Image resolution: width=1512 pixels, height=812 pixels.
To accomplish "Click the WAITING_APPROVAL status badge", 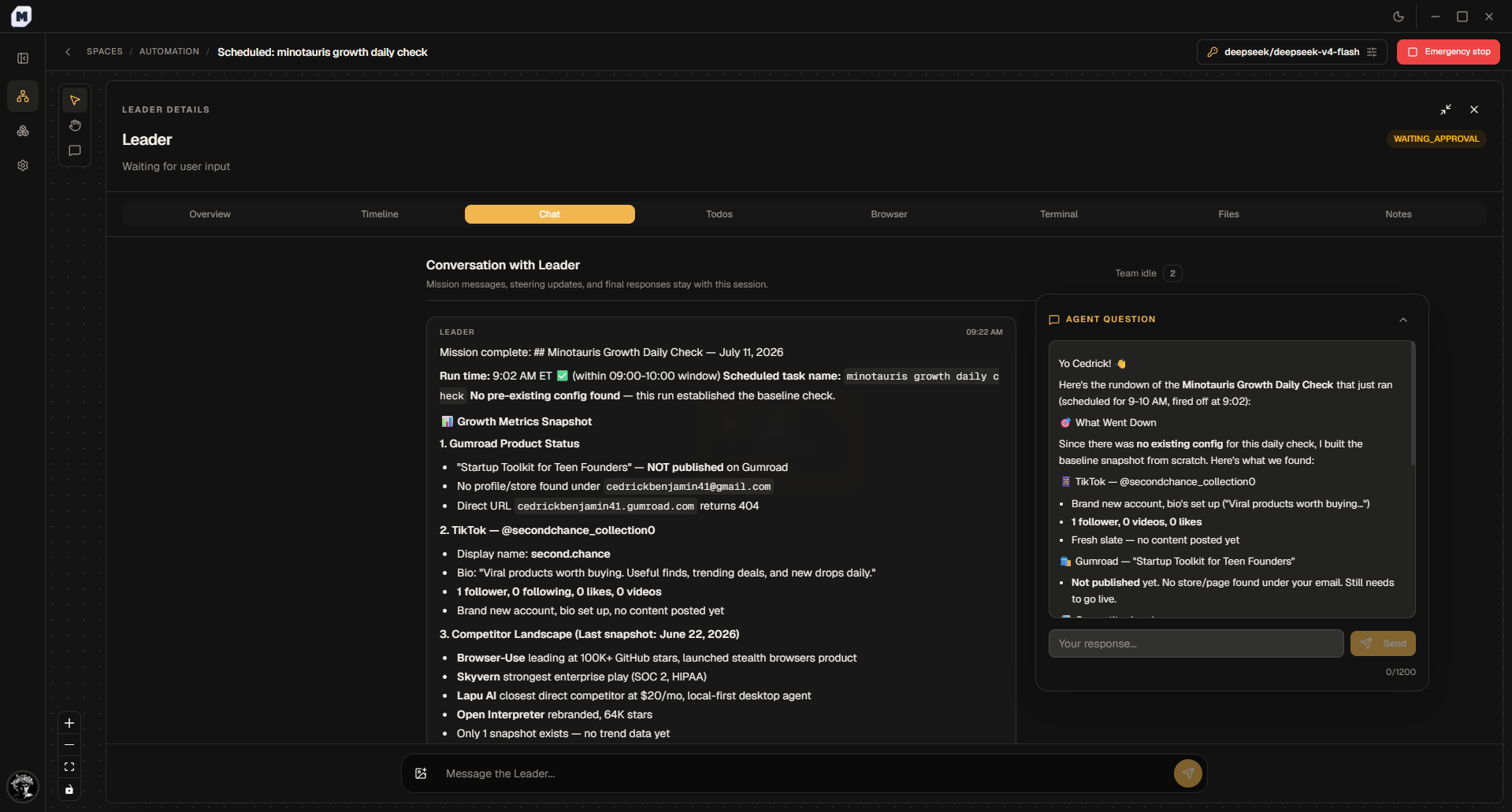I will [1436, 139].
